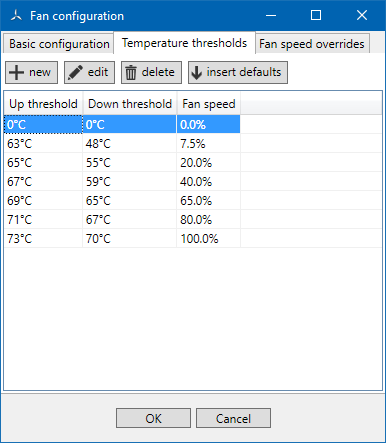Sort by Up threshold column header

pos(43,104)
